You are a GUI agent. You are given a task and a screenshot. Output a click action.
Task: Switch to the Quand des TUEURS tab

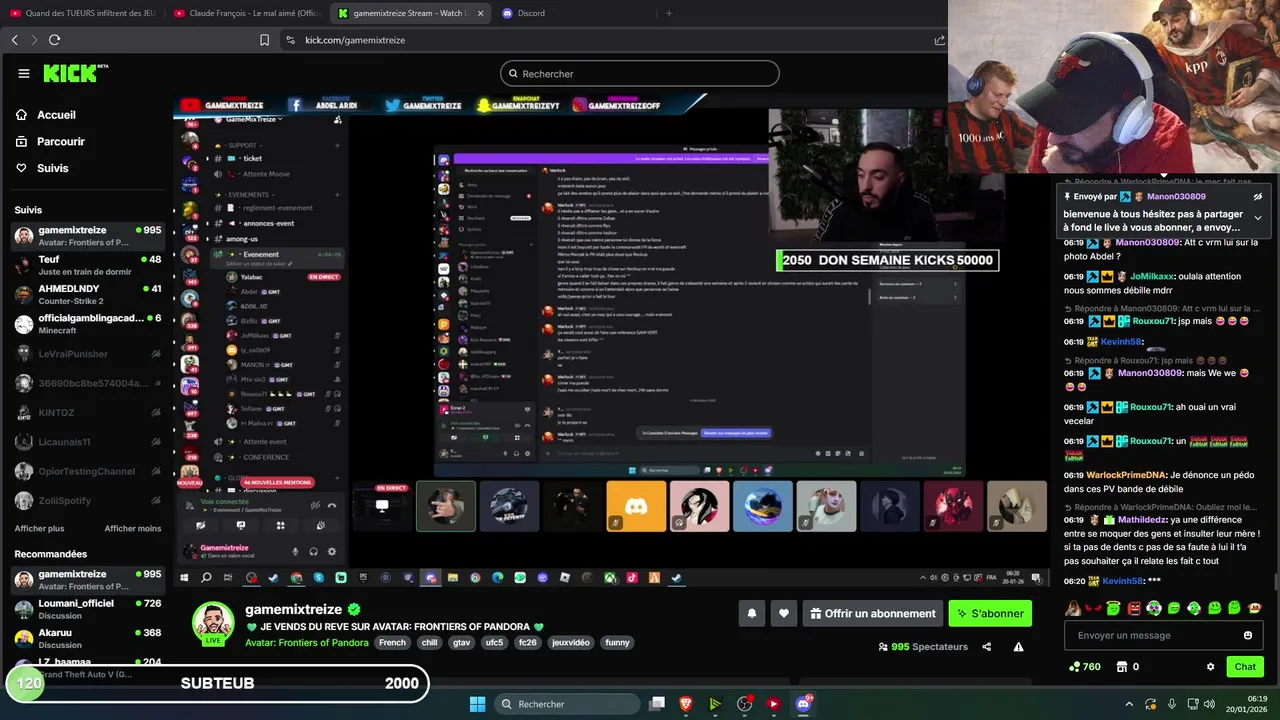[x=82, y=13]
